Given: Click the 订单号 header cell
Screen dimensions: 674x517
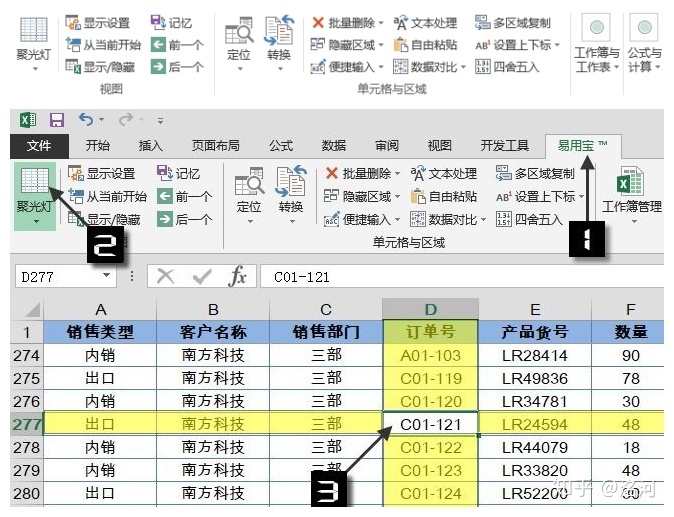Looking at the screenshot, I should (430, 332).
